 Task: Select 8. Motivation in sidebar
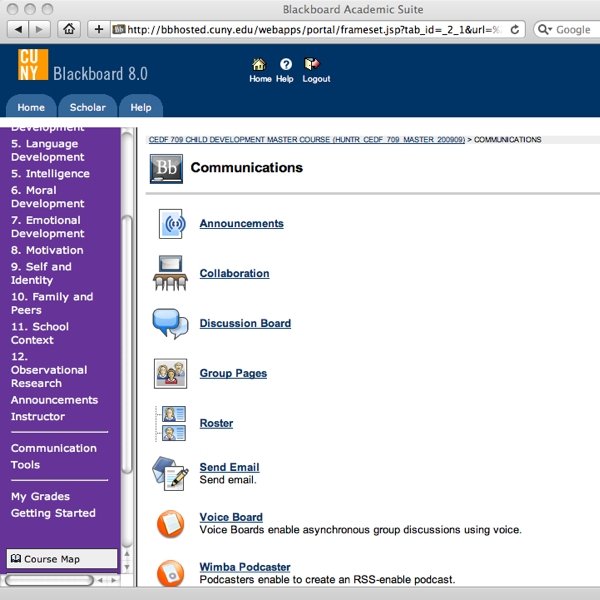(x=47, y=250)
